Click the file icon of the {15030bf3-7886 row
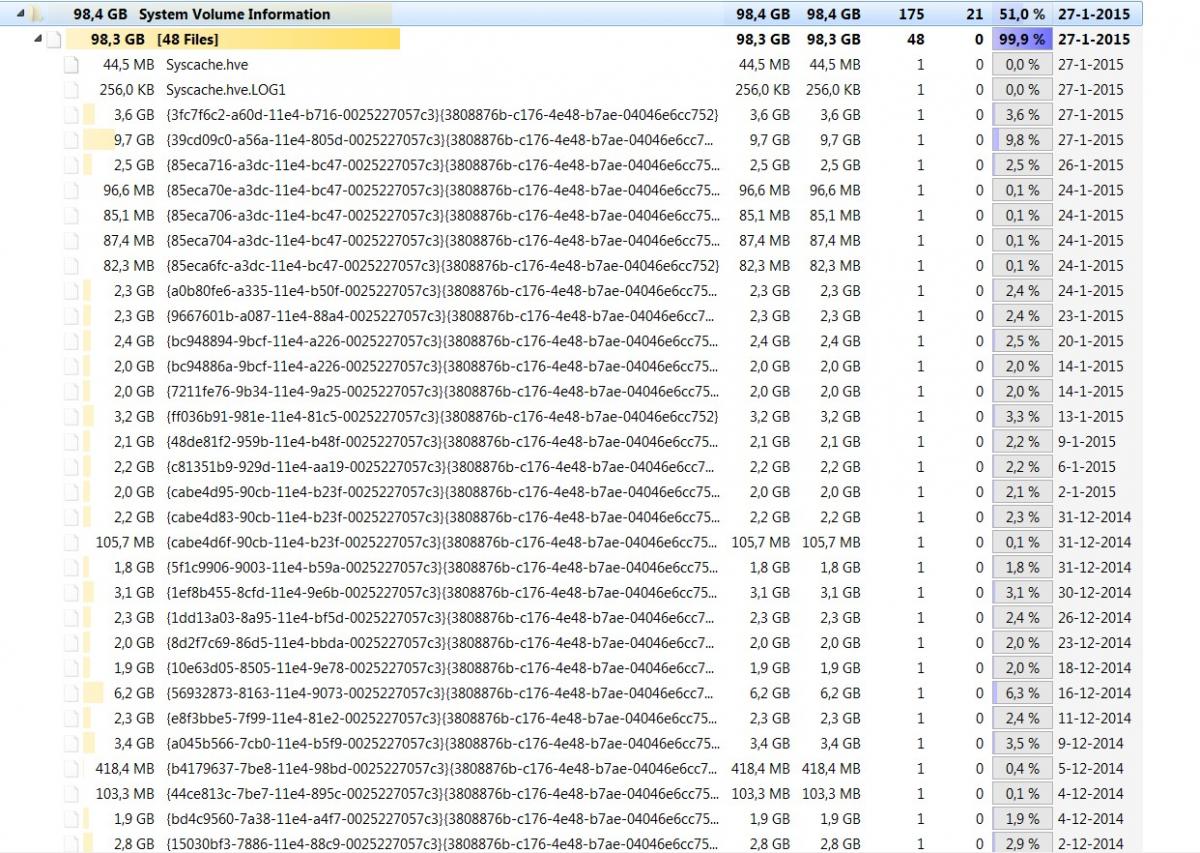The image size is (1200, 853). 70,844
